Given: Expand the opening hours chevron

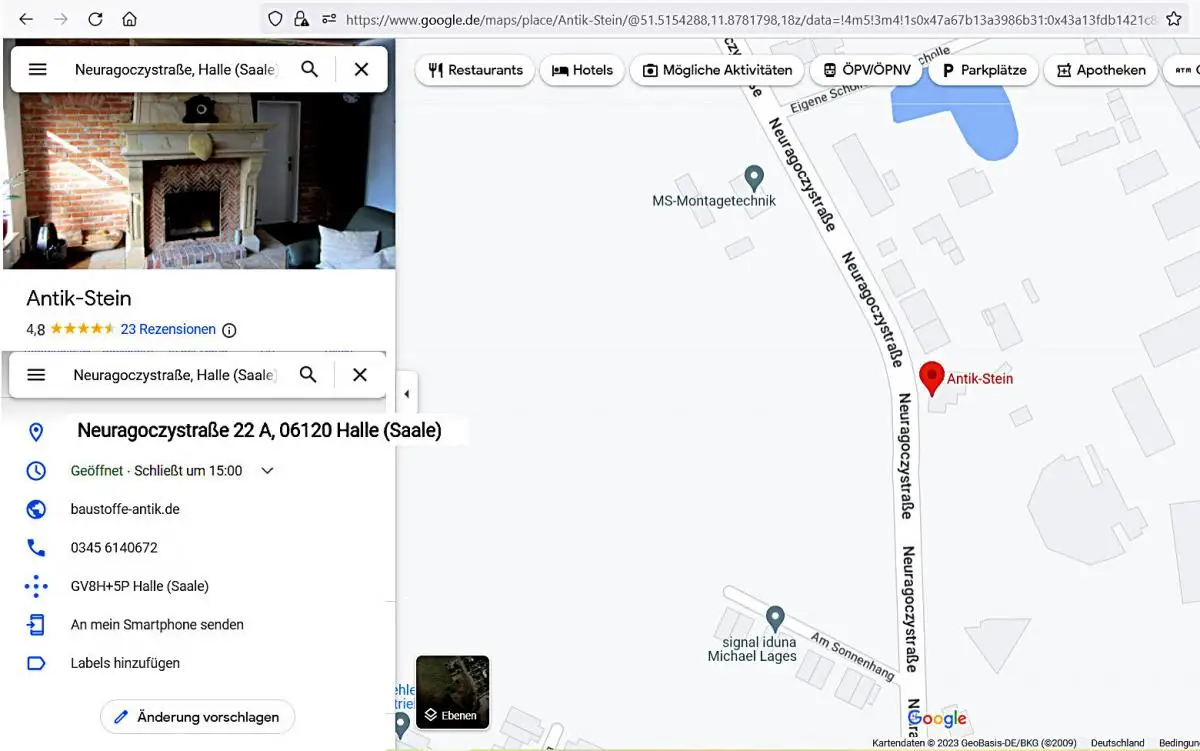Looking at the screenshot, I should 267,471.
